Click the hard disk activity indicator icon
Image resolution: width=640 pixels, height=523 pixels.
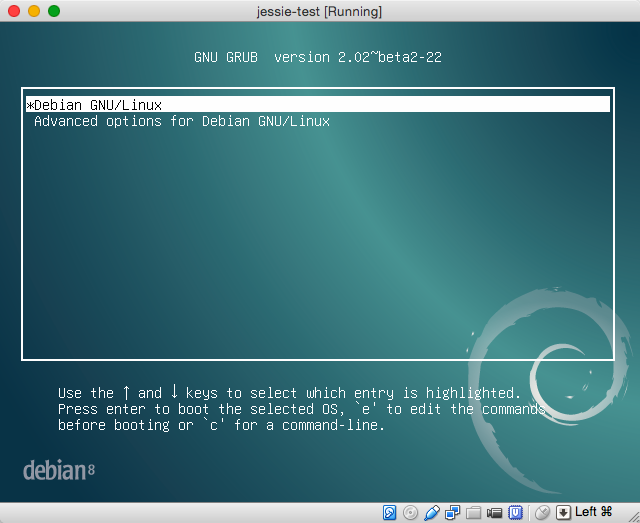(389, 512)
